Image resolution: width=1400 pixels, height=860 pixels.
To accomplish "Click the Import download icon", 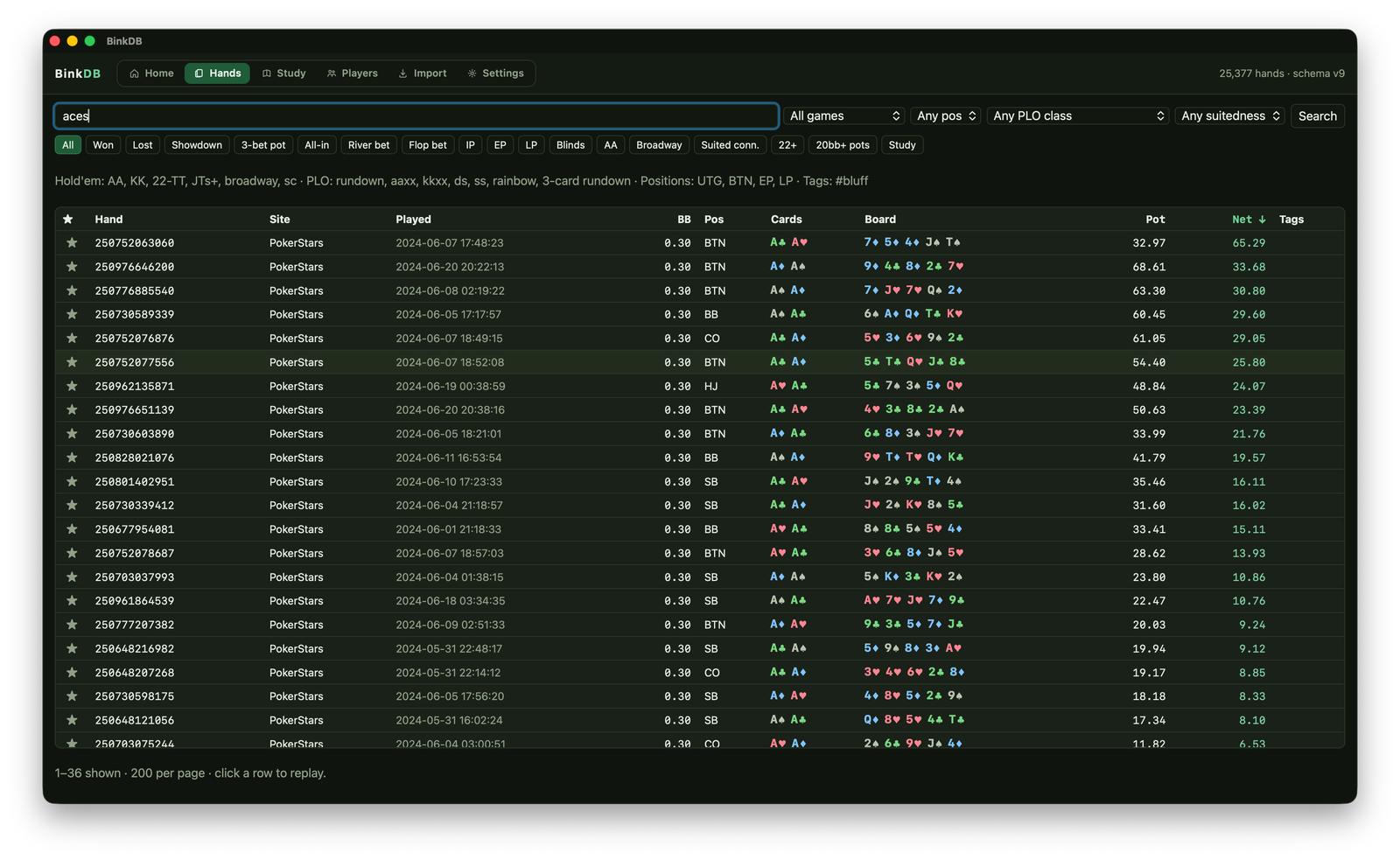I will (x=402, y=73).
